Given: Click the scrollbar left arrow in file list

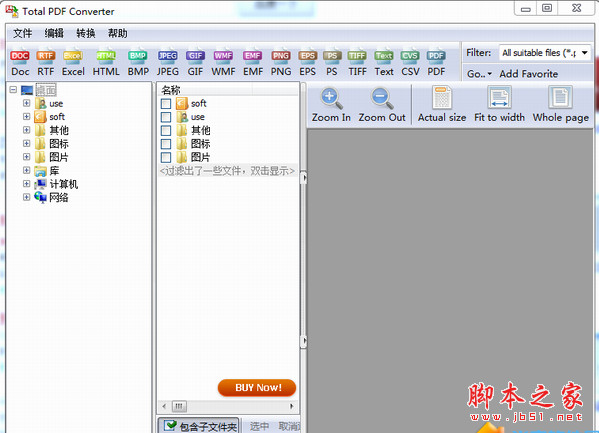Looking at the screenshot, I should click(164, 406).
